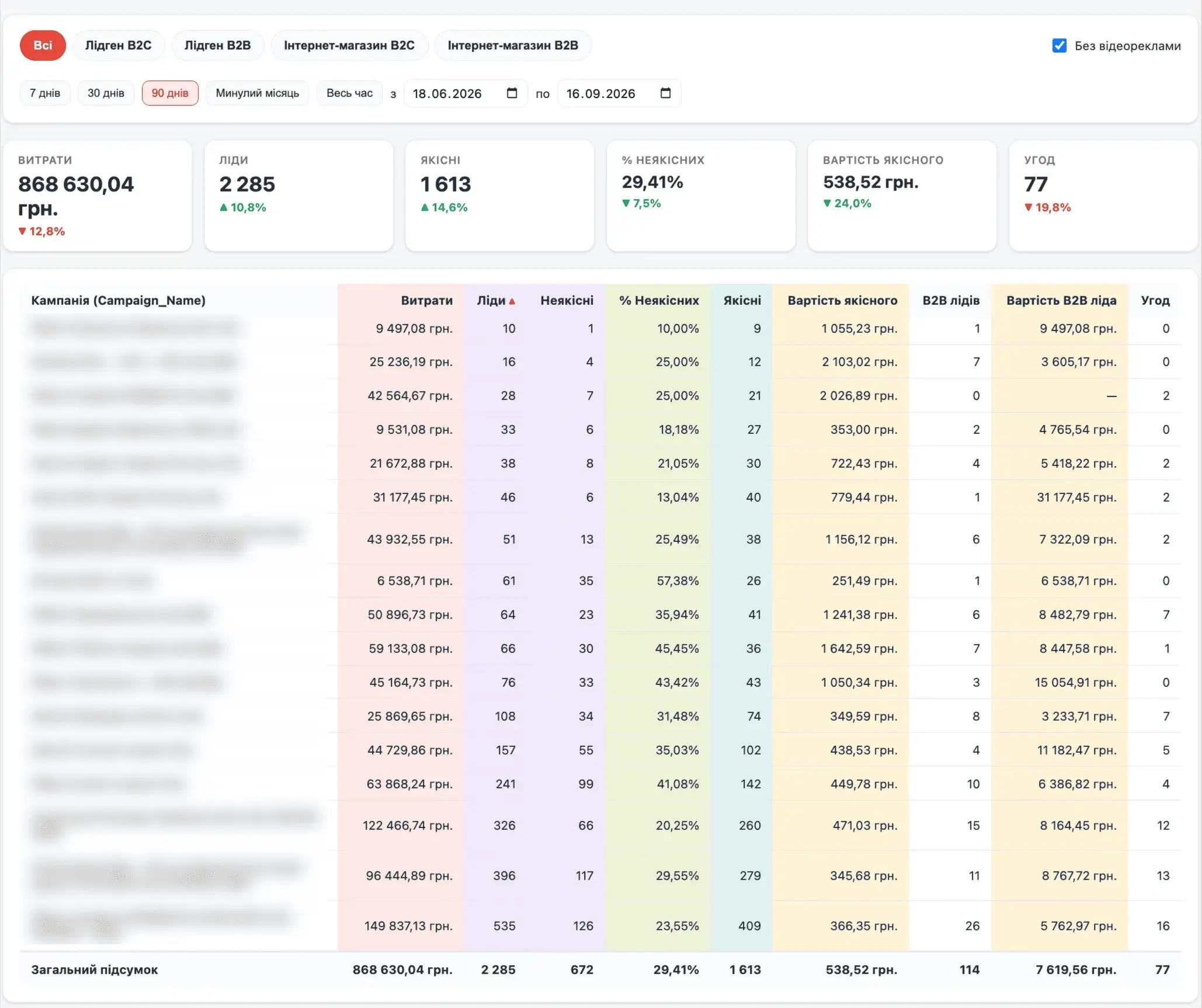Open calendar picker for end date 16.09.2026
This screenshot has width=1202, height=1008.
[x=665, y=93]
